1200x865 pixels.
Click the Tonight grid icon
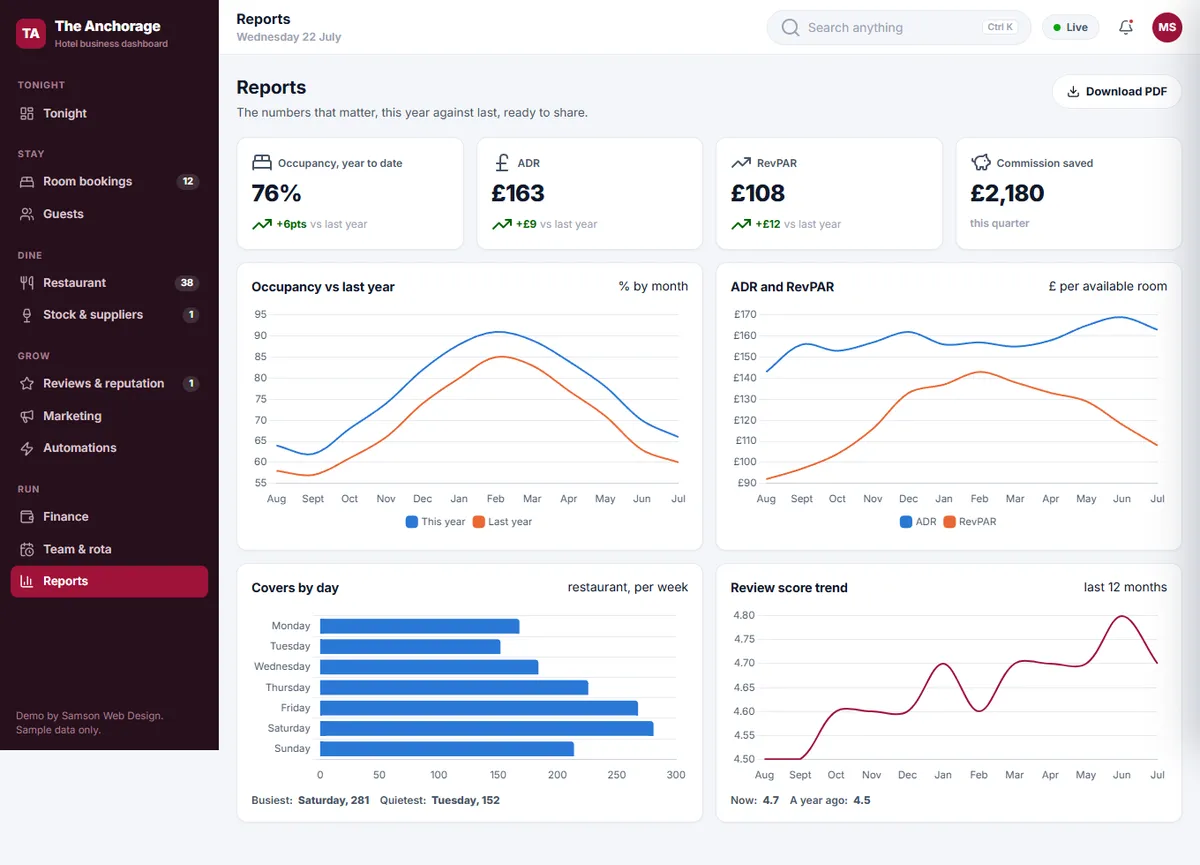point(27,114)
